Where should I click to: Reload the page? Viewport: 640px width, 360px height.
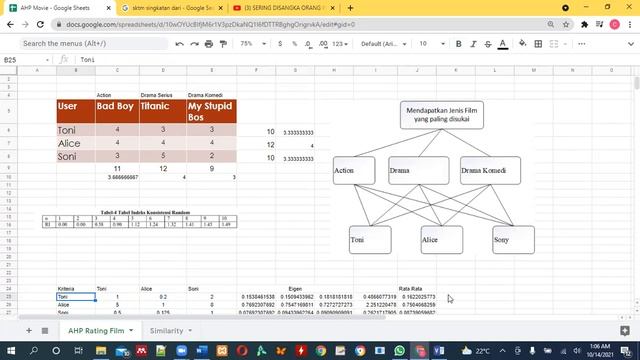[x=40, y=24]
